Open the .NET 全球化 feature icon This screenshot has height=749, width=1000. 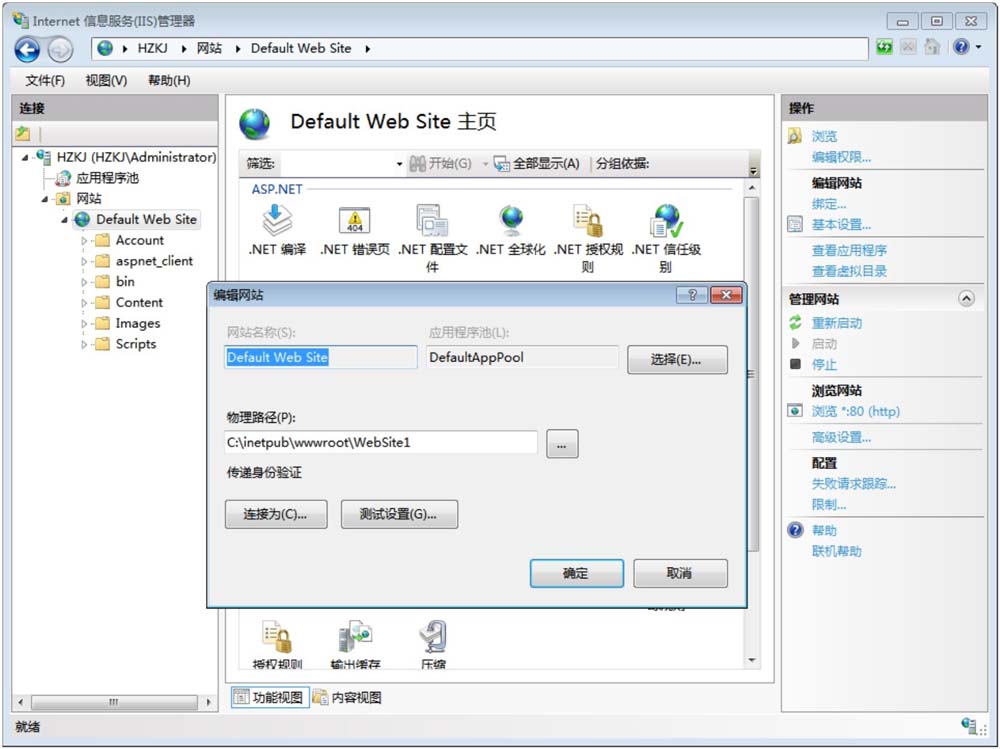pos(510,231)
